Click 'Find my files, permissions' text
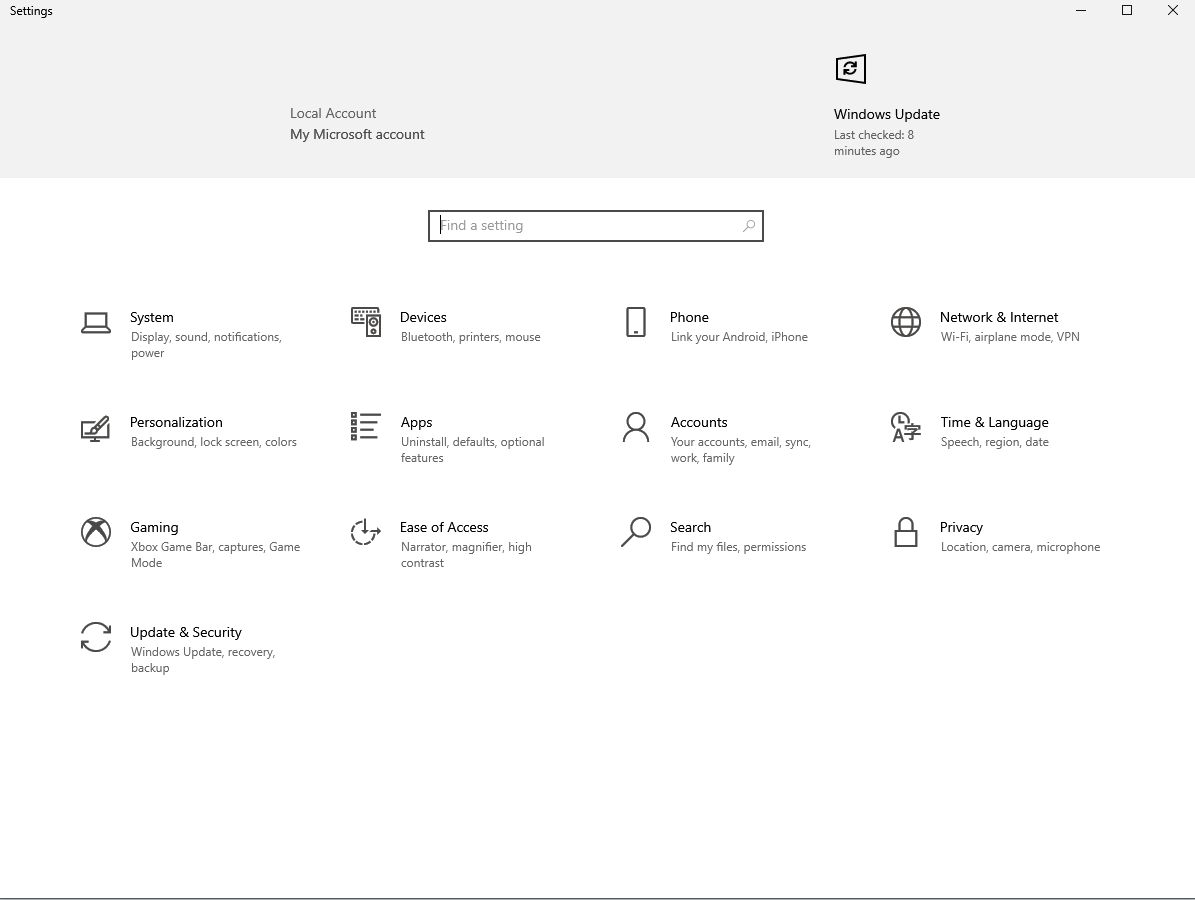1195x900 pixels. coord(738,547)
